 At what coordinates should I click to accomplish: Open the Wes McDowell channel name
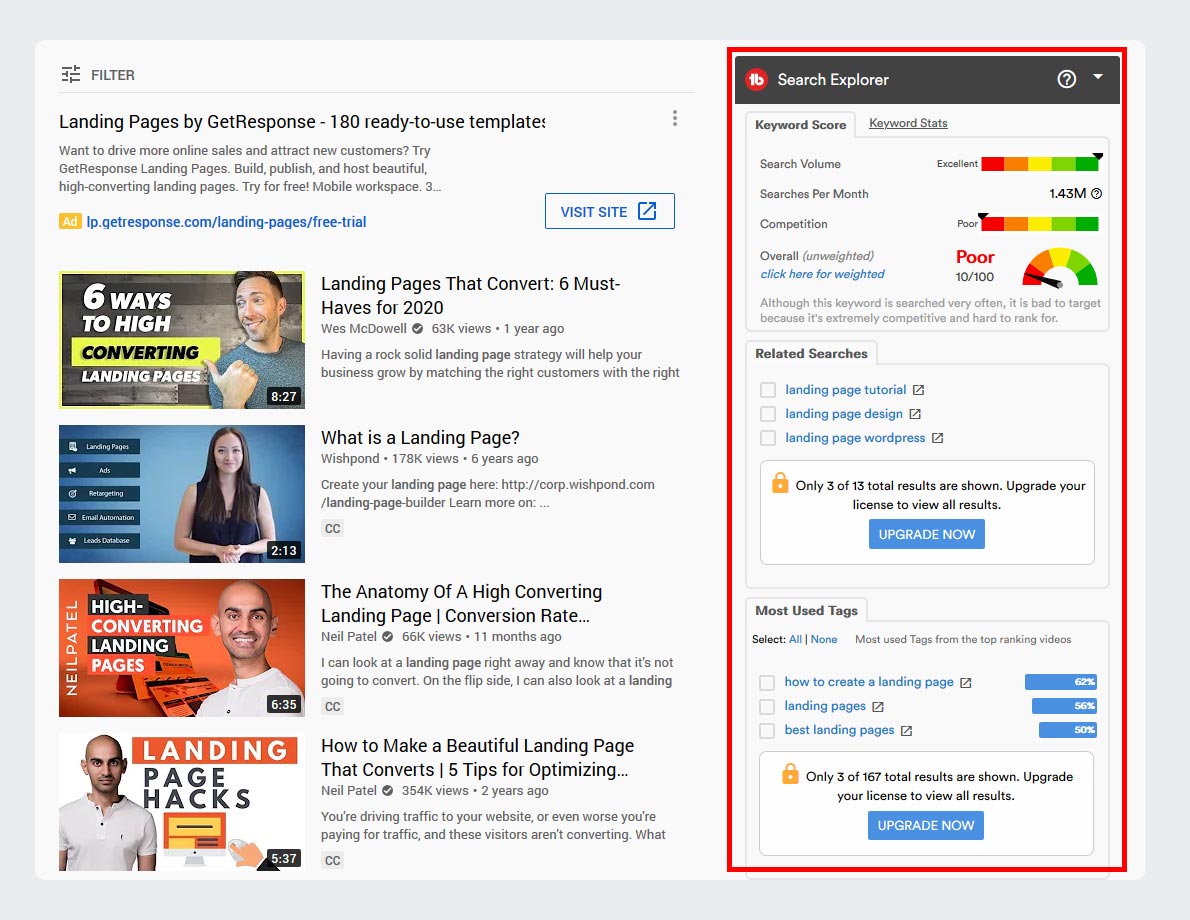(x=364, y=329)
